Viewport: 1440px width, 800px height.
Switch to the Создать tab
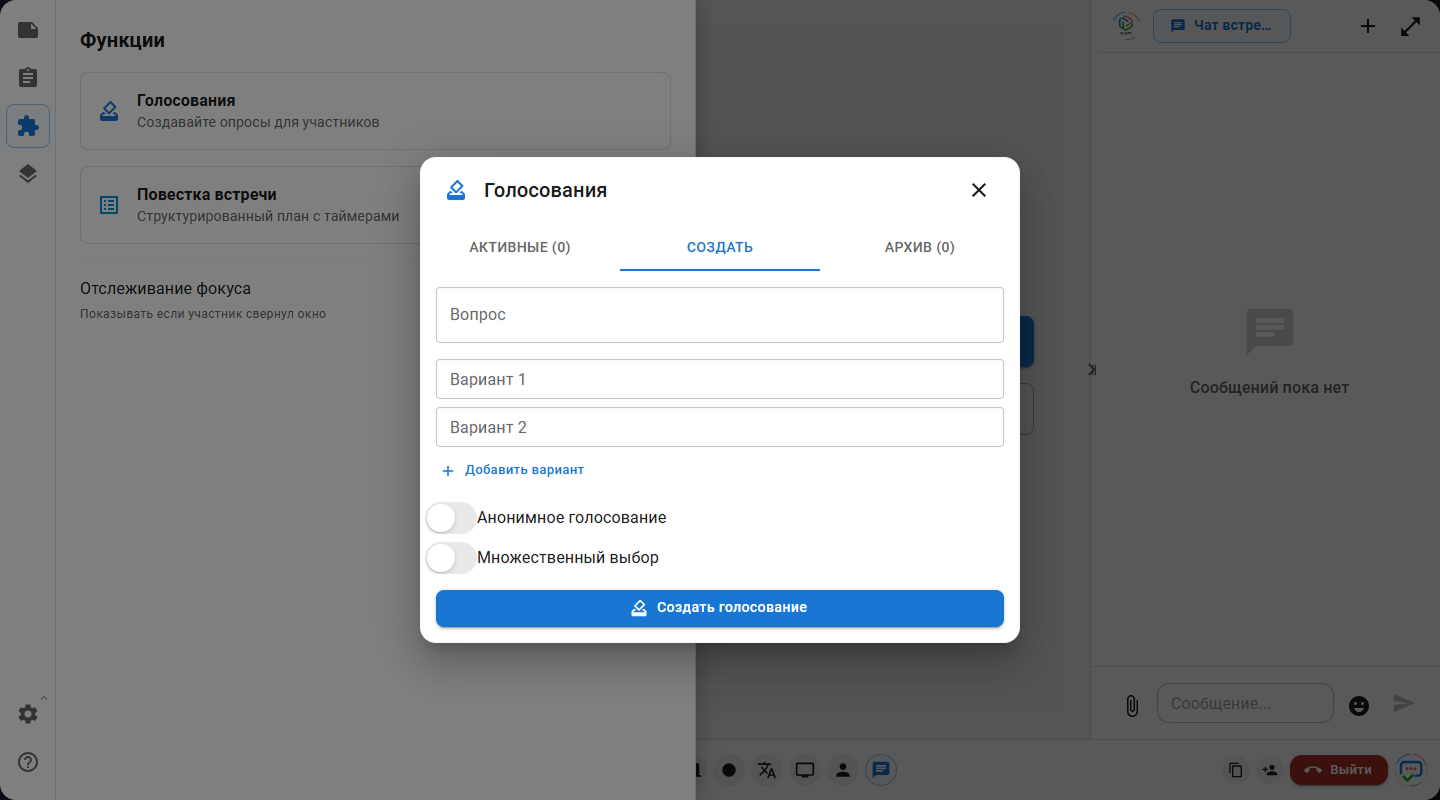[x=720, y=247]
